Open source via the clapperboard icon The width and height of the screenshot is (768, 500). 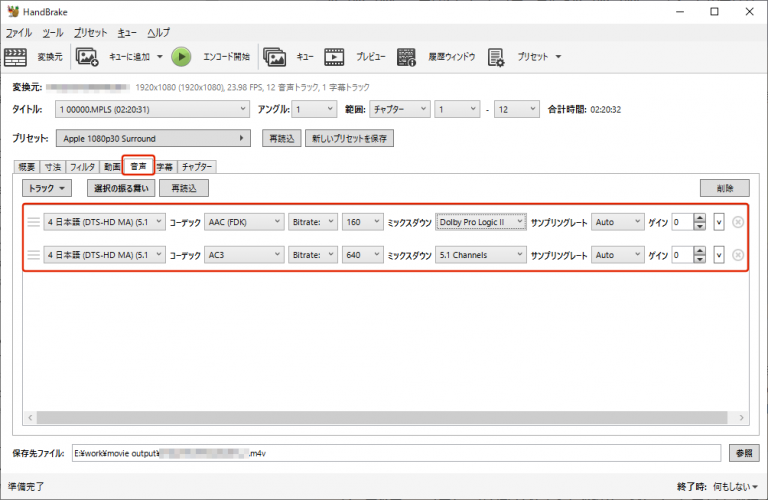coord(15,57)
